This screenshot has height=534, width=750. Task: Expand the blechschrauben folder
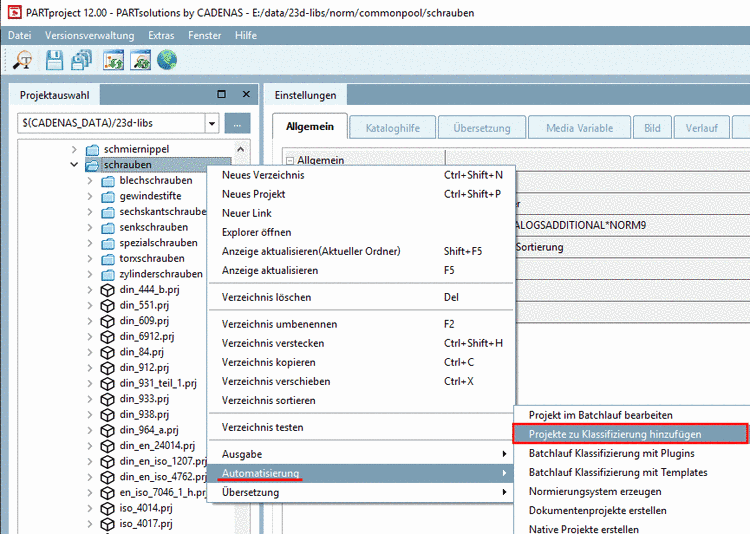click(90, 181)
